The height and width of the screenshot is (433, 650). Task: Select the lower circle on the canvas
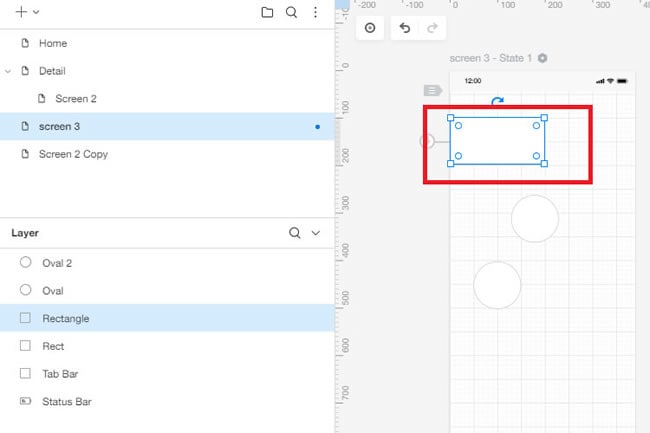pyautogui.click(x=497, y=285)
